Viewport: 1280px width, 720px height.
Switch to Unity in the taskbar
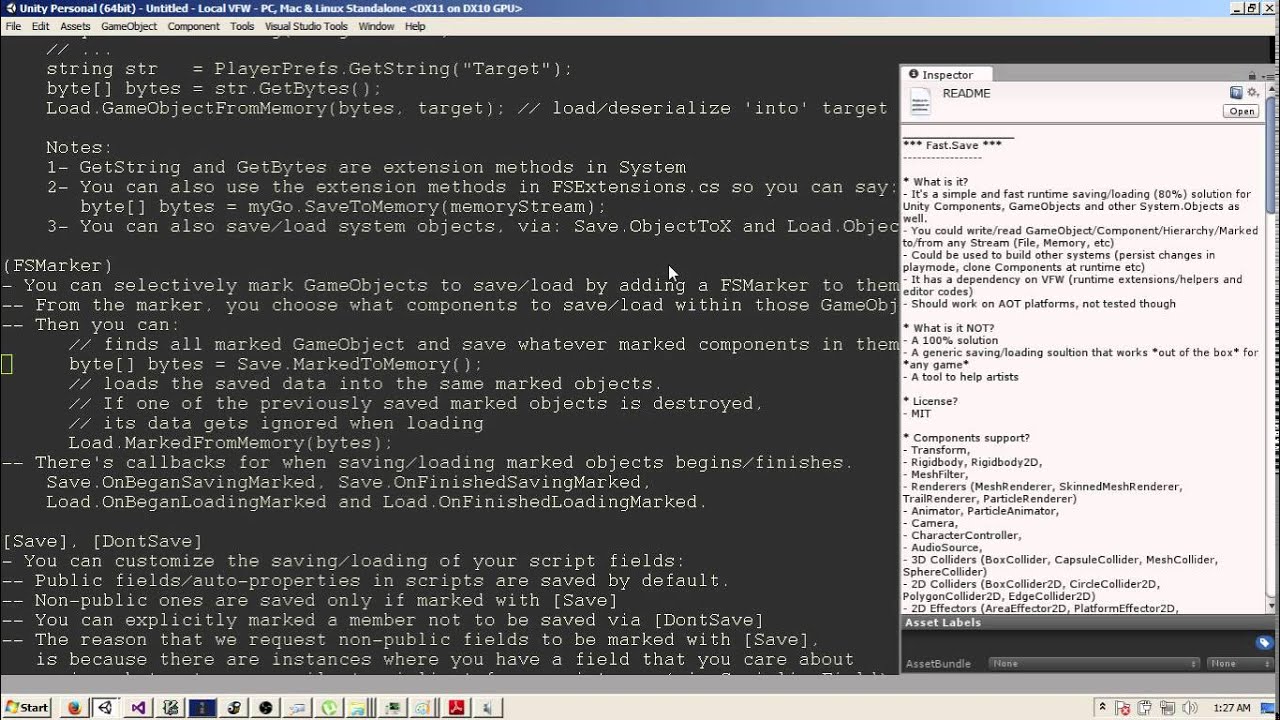pos(105,707)
